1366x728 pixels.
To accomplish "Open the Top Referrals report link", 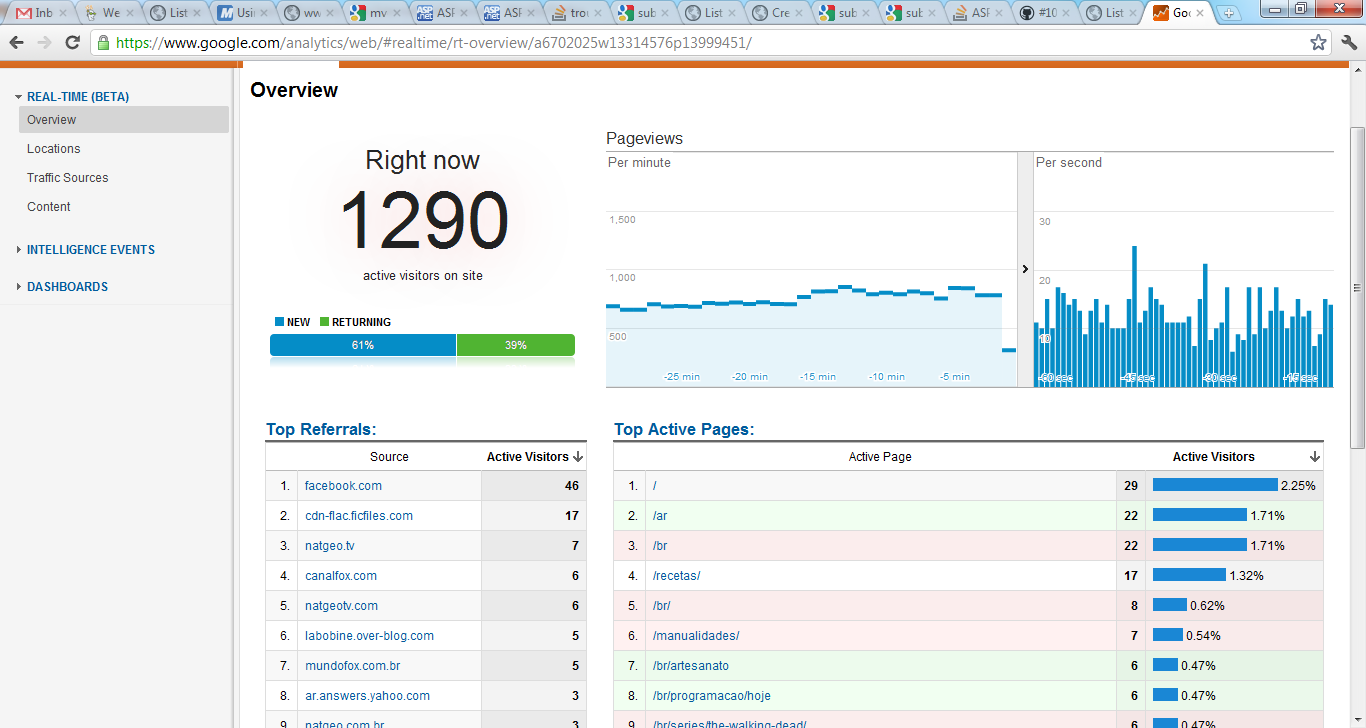I will pyautogui.click(x=321, y=430).
